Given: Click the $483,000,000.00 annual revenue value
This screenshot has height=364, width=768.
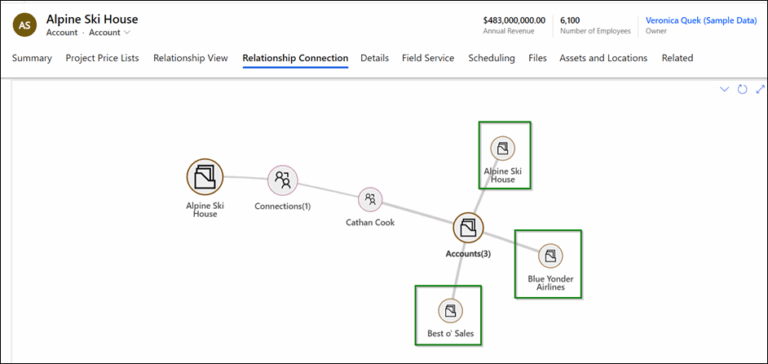Looking at the screenshot, I should coord(514,21).
